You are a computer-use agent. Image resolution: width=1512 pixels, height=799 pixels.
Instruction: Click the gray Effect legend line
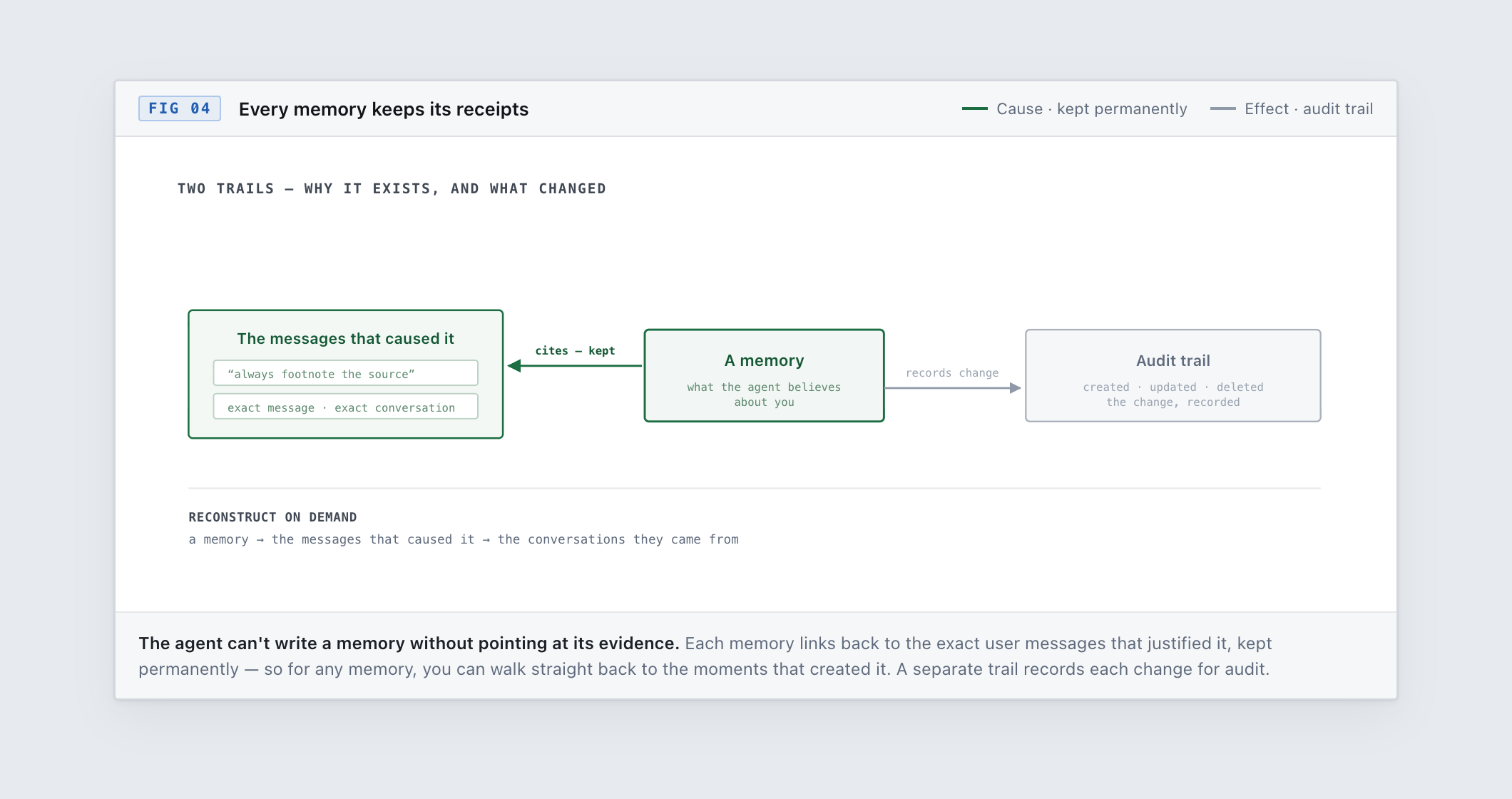point(1222,108)
